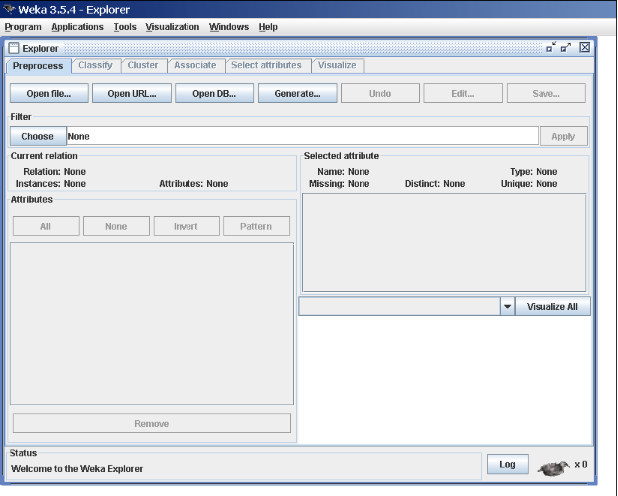Viewport: 618px width, 496px height.
Task: Select All attributes
Action: 46,226
